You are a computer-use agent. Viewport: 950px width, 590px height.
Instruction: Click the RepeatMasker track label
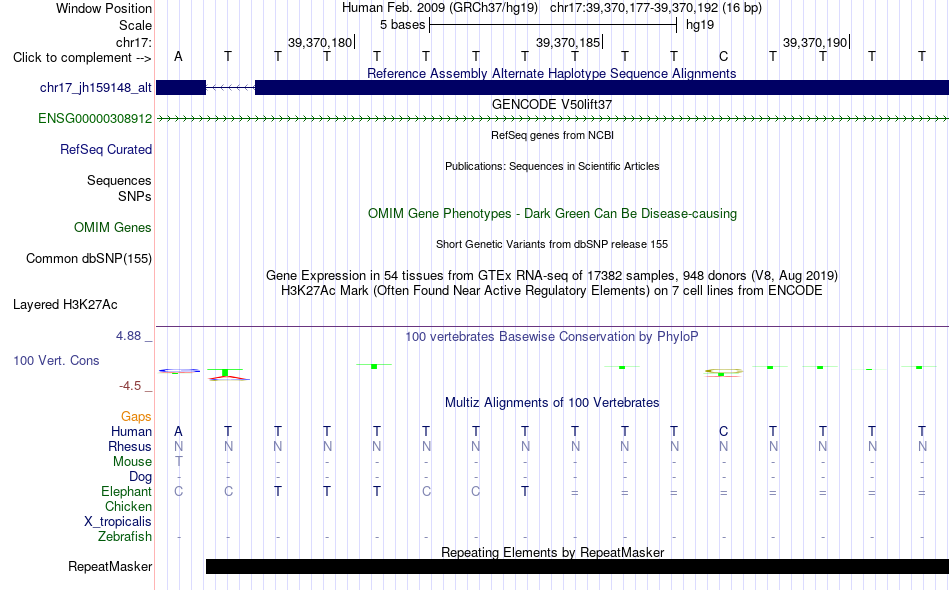110,567
